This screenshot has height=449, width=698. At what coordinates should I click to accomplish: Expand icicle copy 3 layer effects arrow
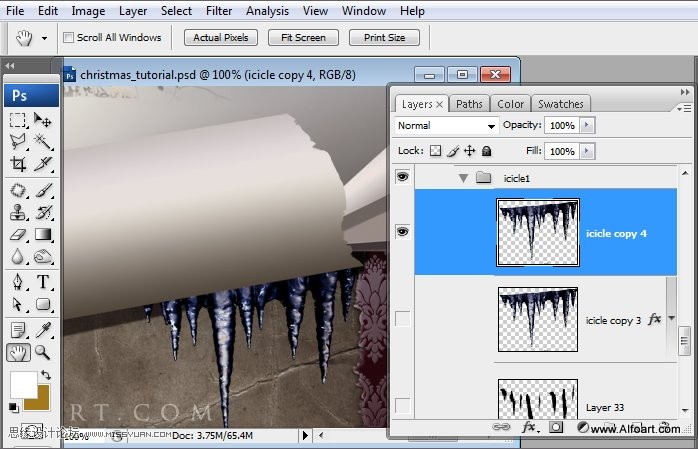(x=671, y=318)
